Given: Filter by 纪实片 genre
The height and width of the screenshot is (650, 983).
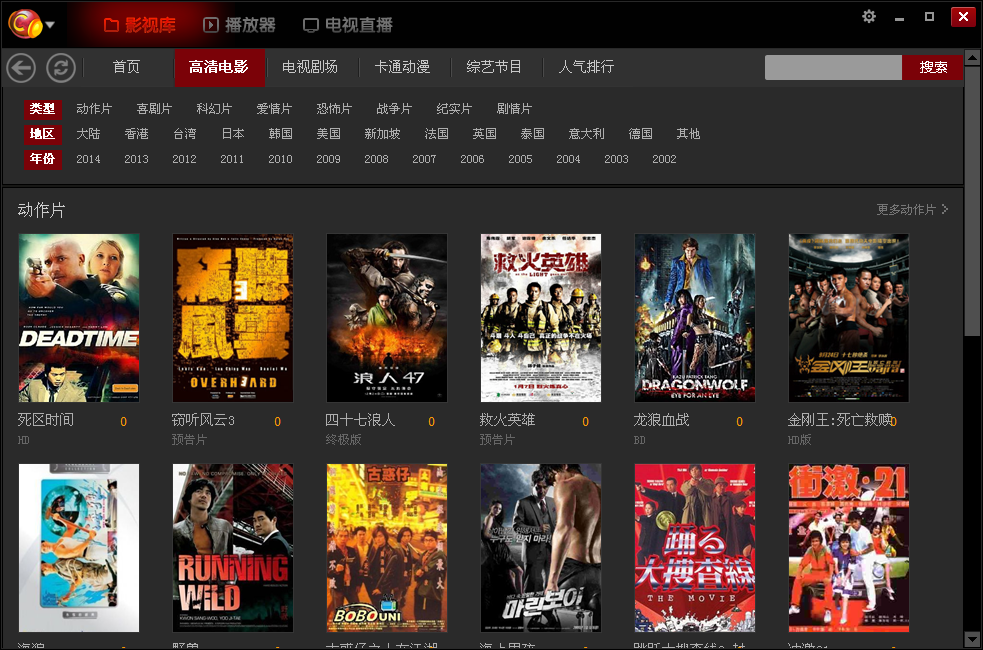Looking at the screenshot, I should point(454,108).
